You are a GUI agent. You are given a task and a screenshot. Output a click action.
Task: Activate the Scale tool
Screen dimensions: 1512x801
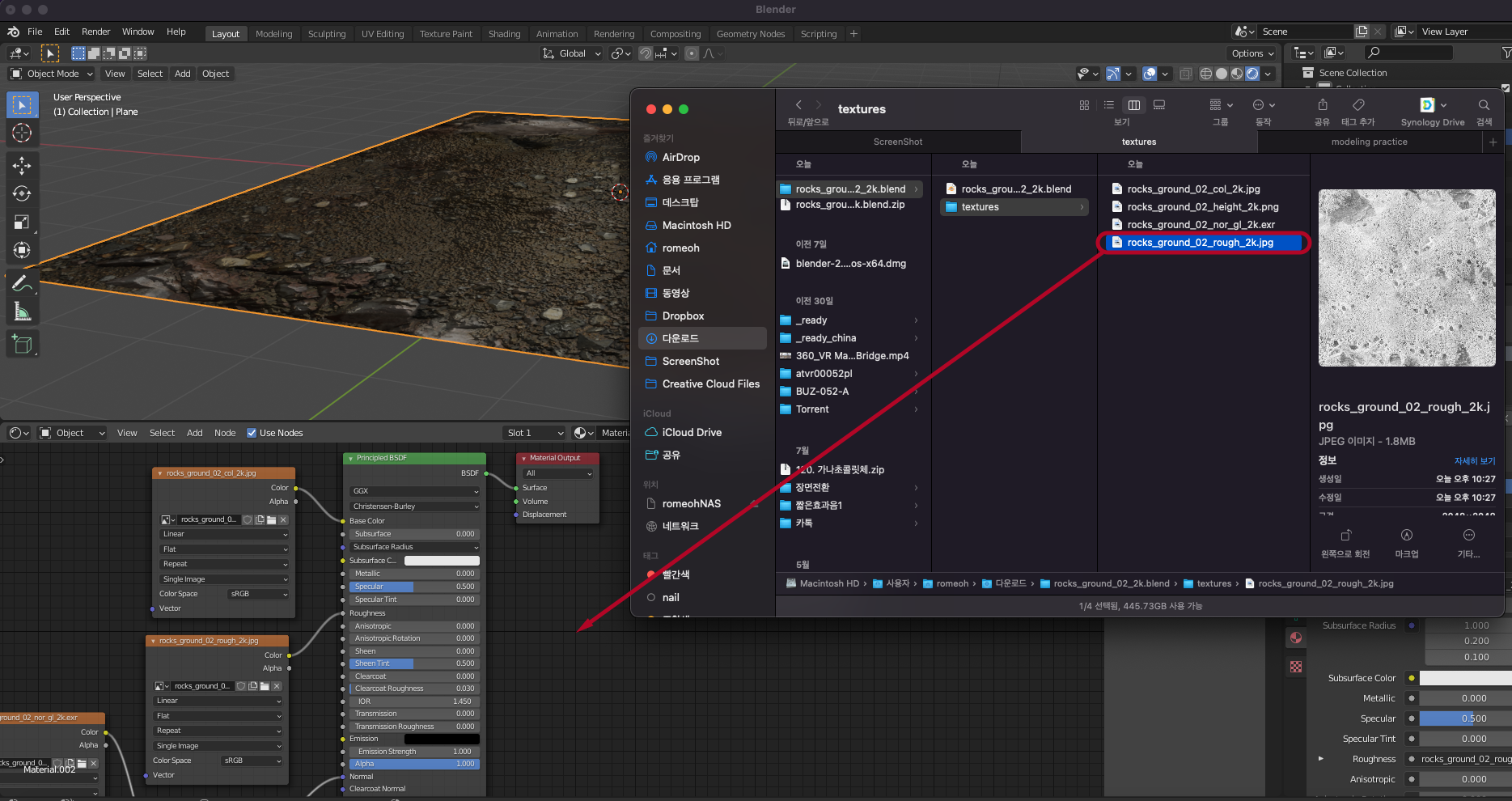[x=22, y=222]
